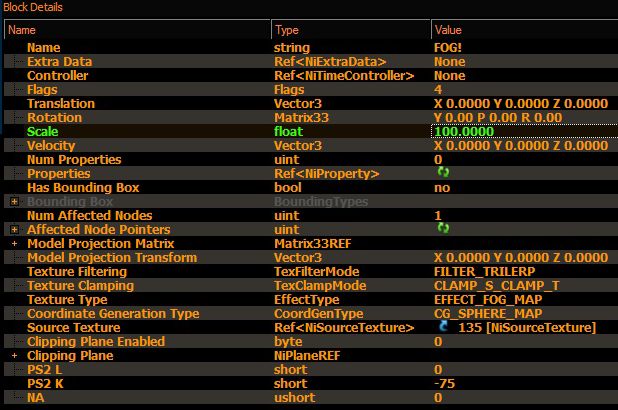Click refresh icon beside Affected Node Pointers
Screen dimensions: 618x410
coord(443,228)
